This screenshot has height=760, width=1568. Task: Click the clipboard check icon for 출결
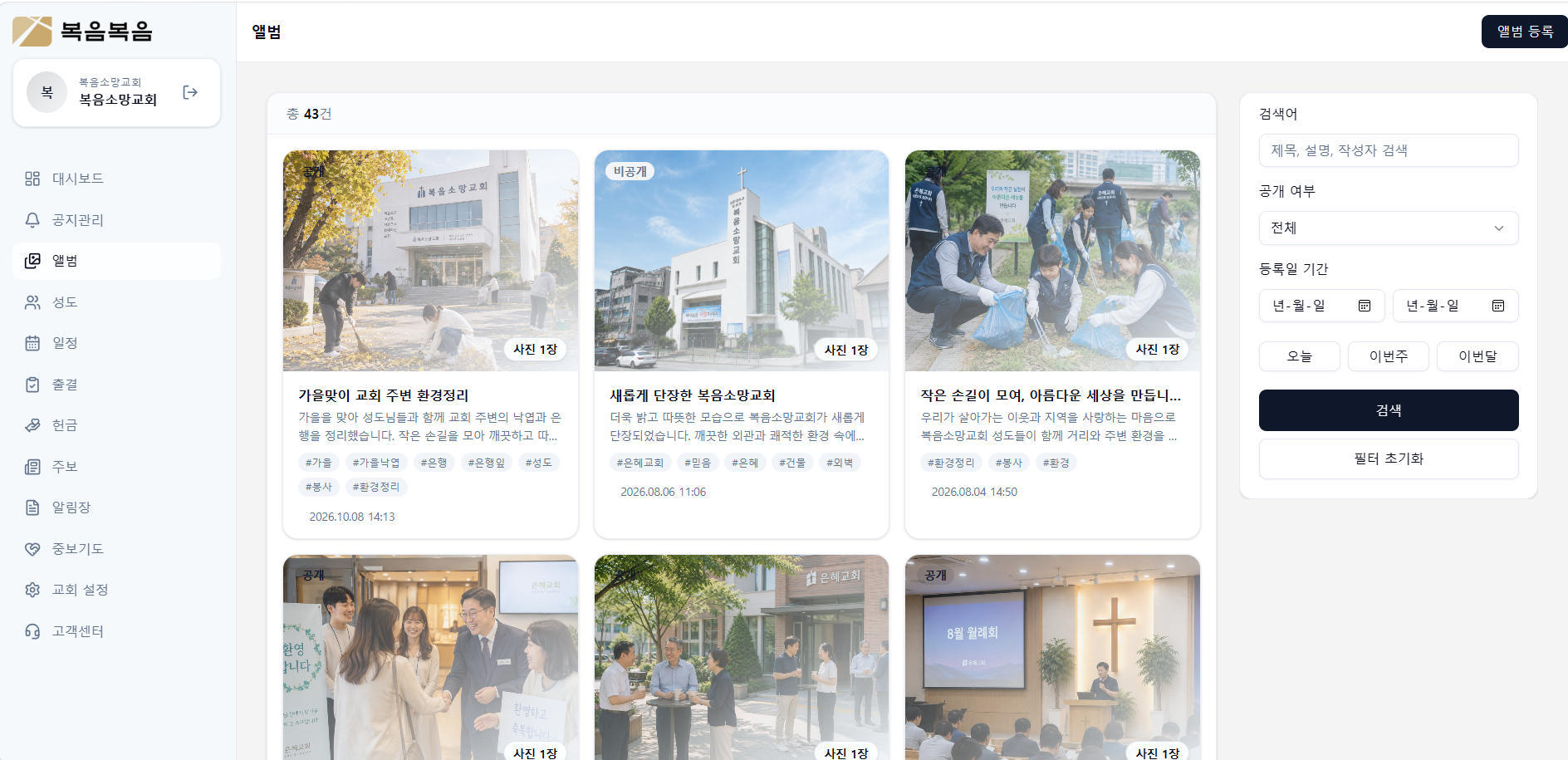point(32,385)
